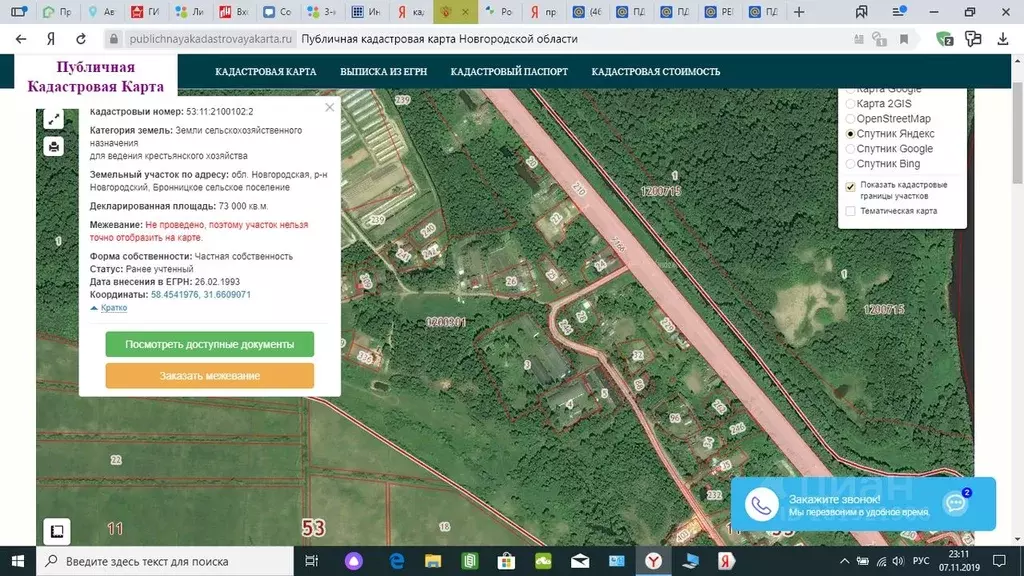Select the measure tool at bottom left
Screen dimensions: 1024x576
coord(55,533)
